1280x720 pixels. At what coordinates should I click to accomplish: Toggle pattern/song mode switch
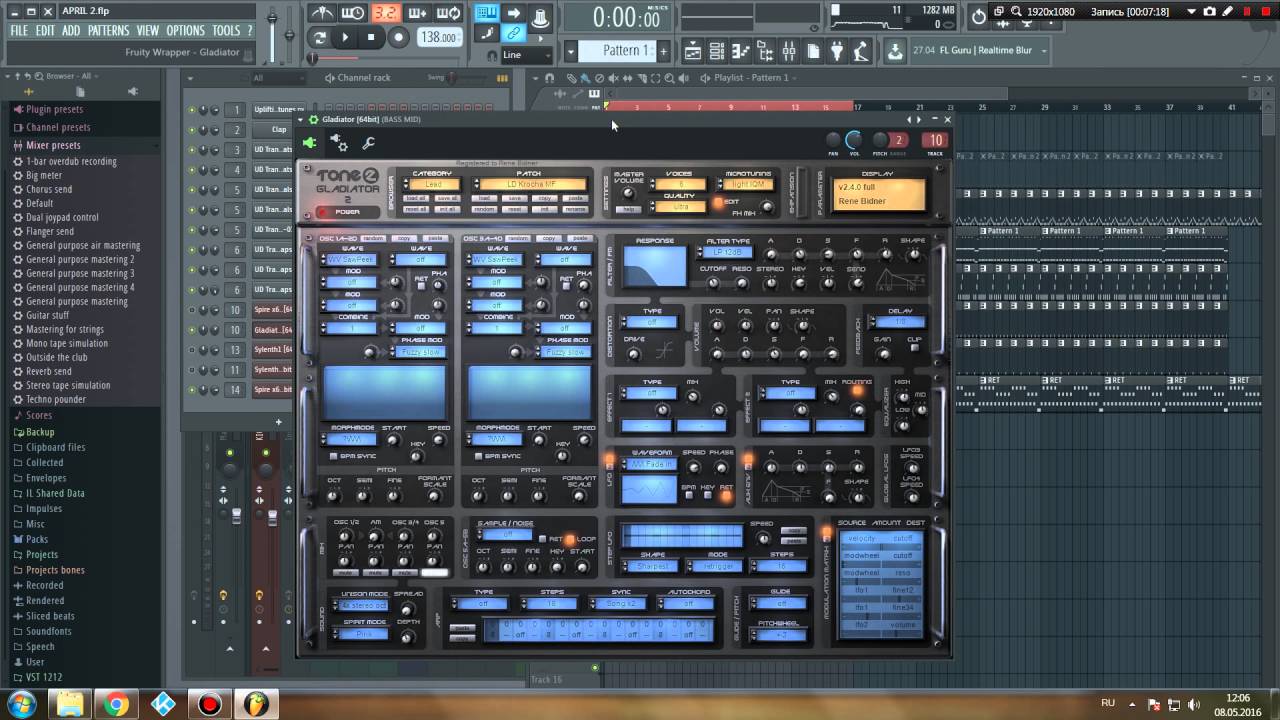point(320,38)
